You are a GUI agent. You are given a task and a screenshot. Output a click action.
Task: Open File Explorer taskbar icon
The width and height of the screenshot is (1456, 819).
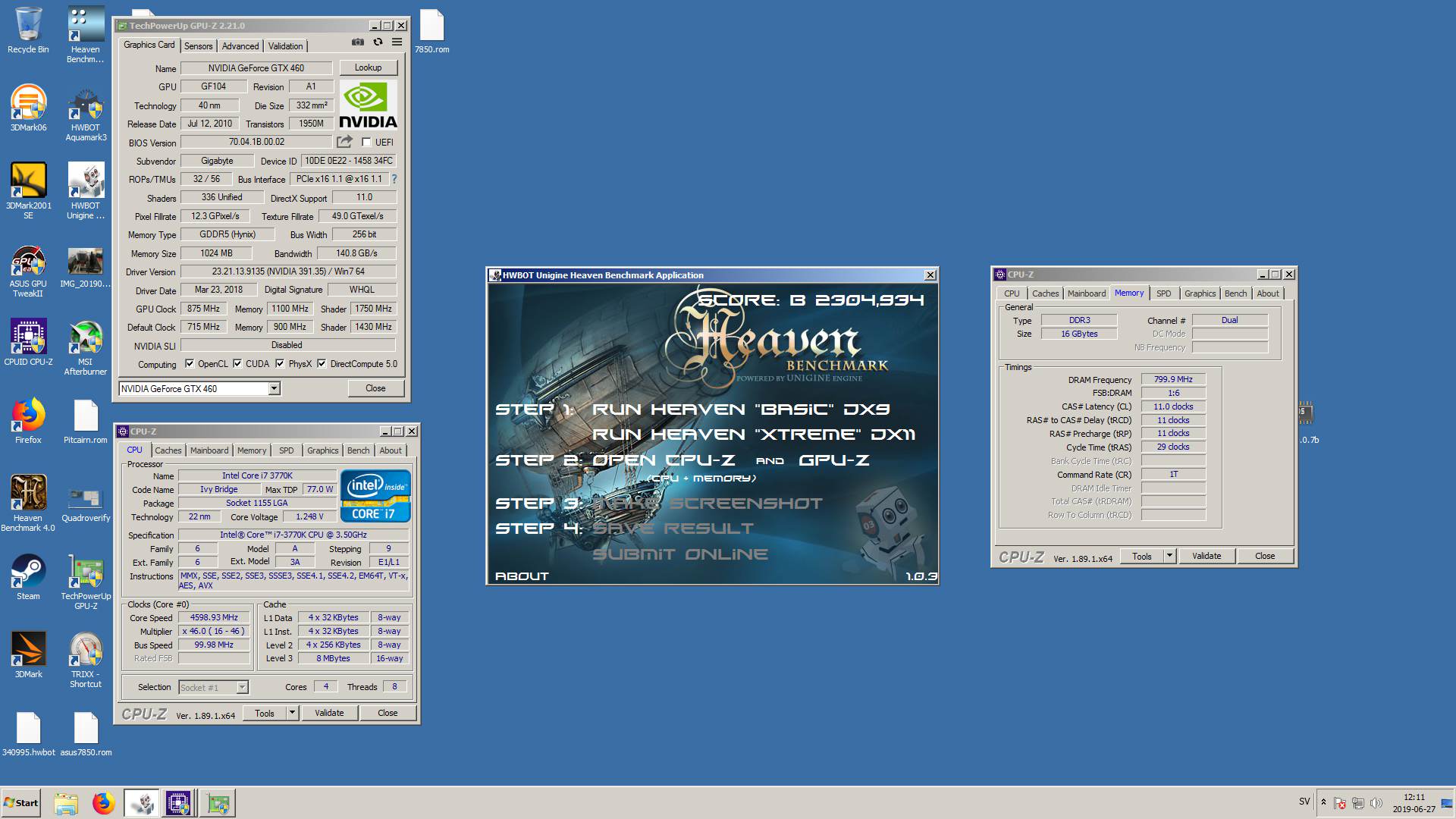tap(66, 802)
